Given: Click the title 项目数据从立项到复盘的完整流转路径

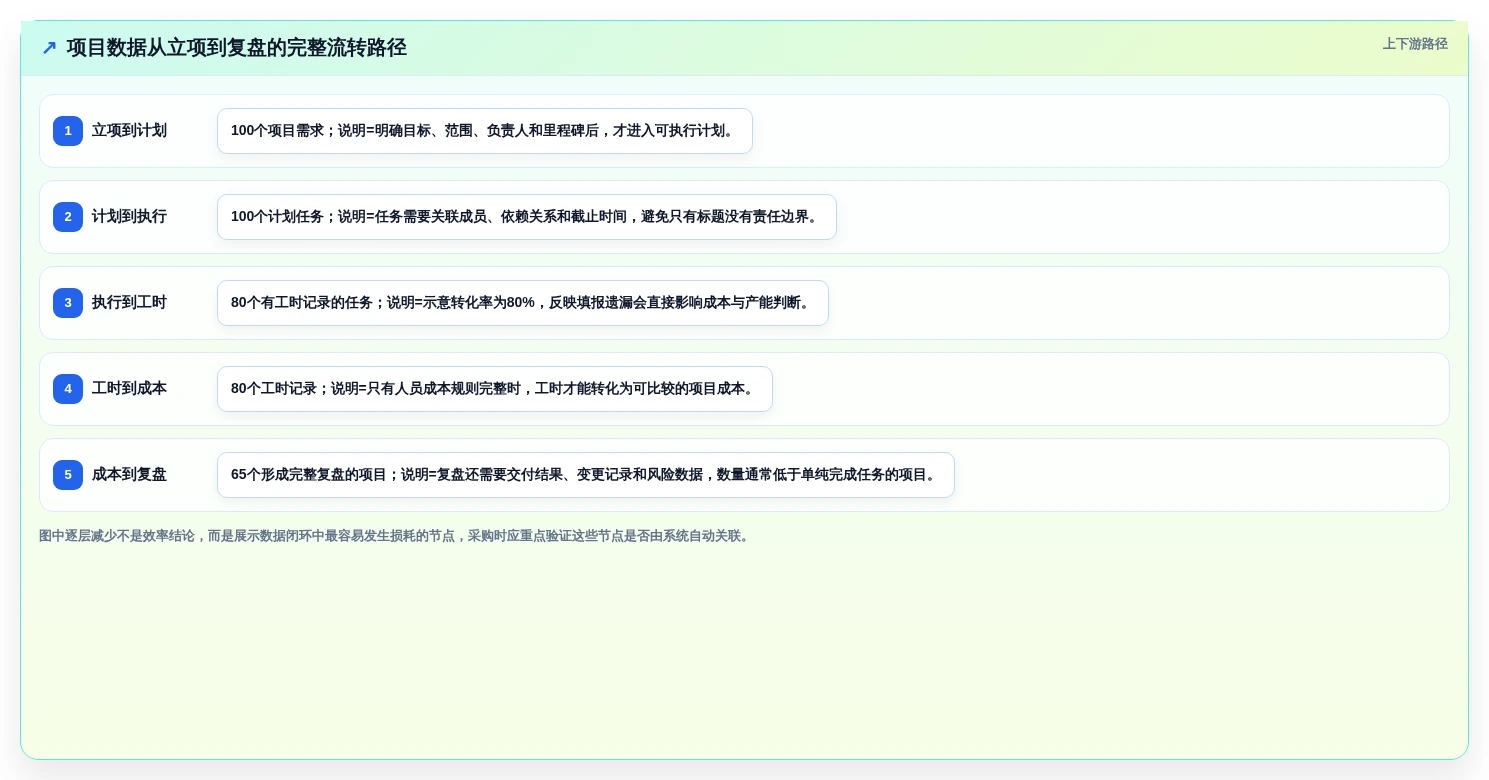Looking at the screenshot, I should [237, 48].
